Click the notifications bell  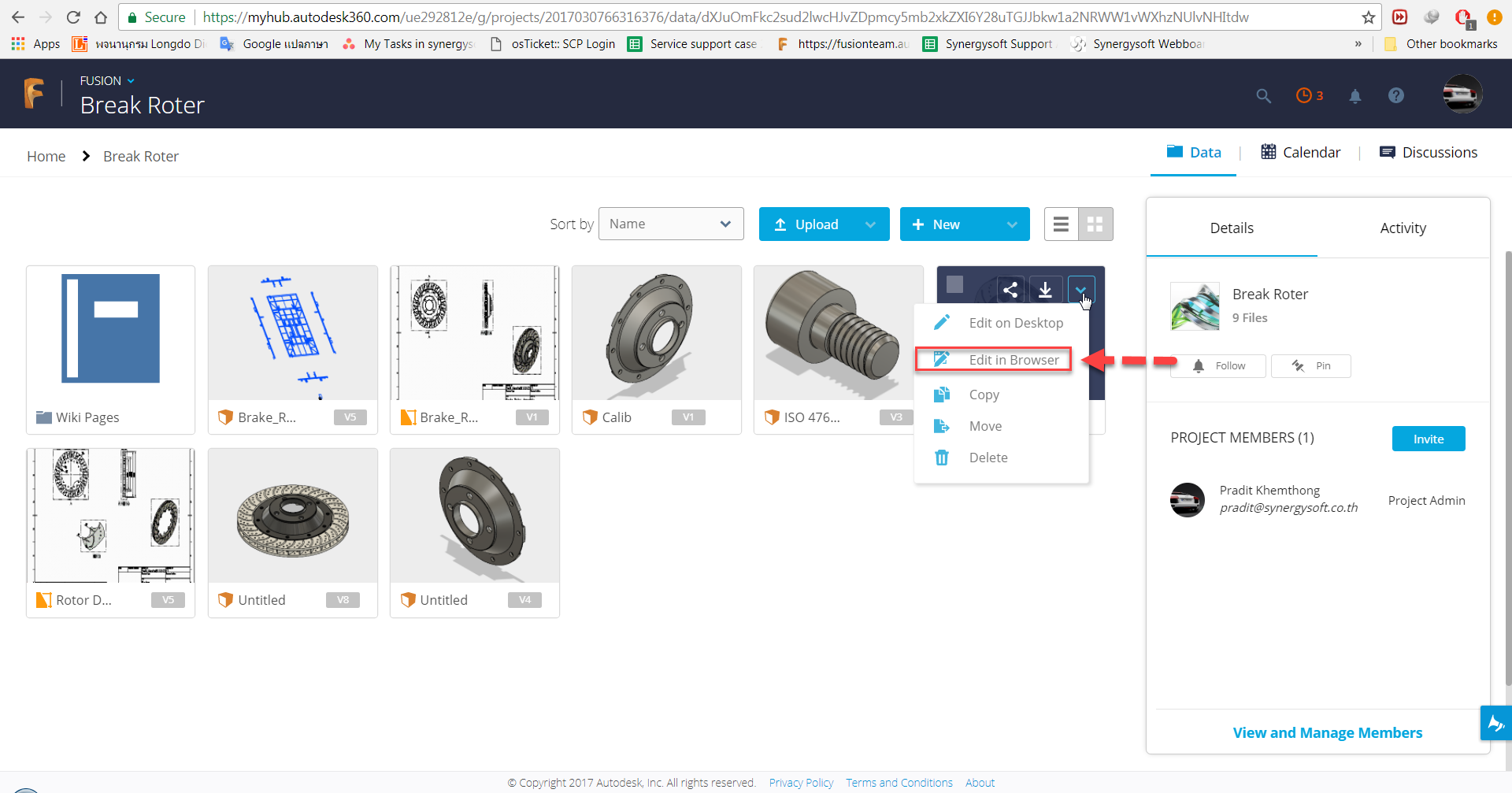click(1355, 95)
